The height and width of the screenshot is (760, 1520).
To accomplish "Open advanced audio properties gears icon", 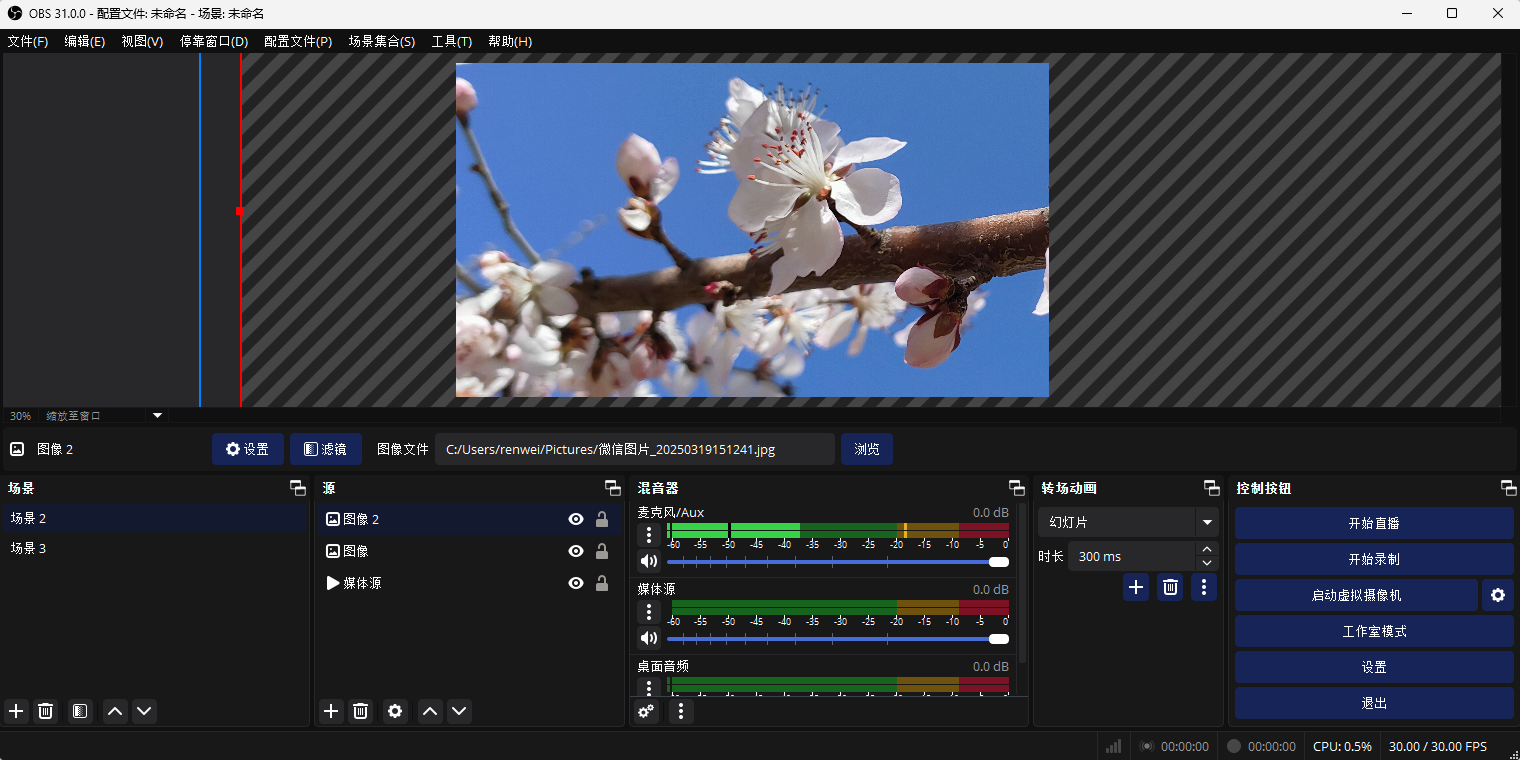I will click(x=647, y=711).
